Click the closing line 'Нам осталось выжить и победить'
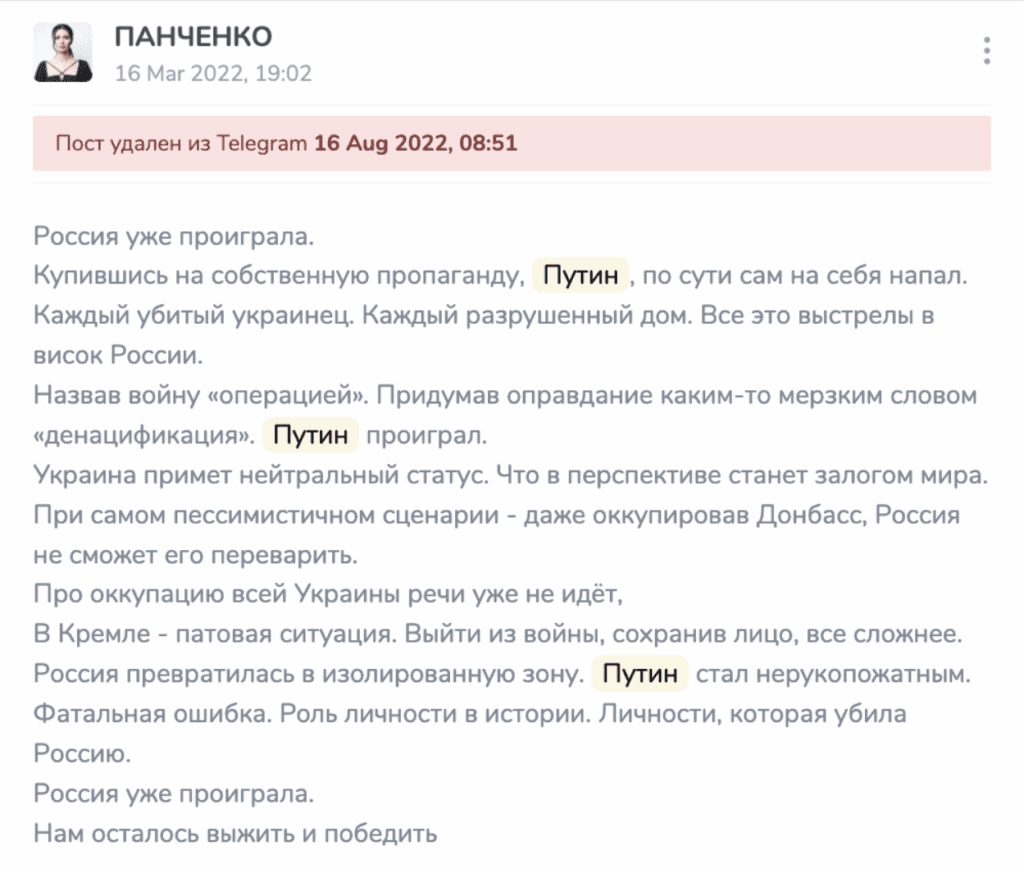 point(236,832)
